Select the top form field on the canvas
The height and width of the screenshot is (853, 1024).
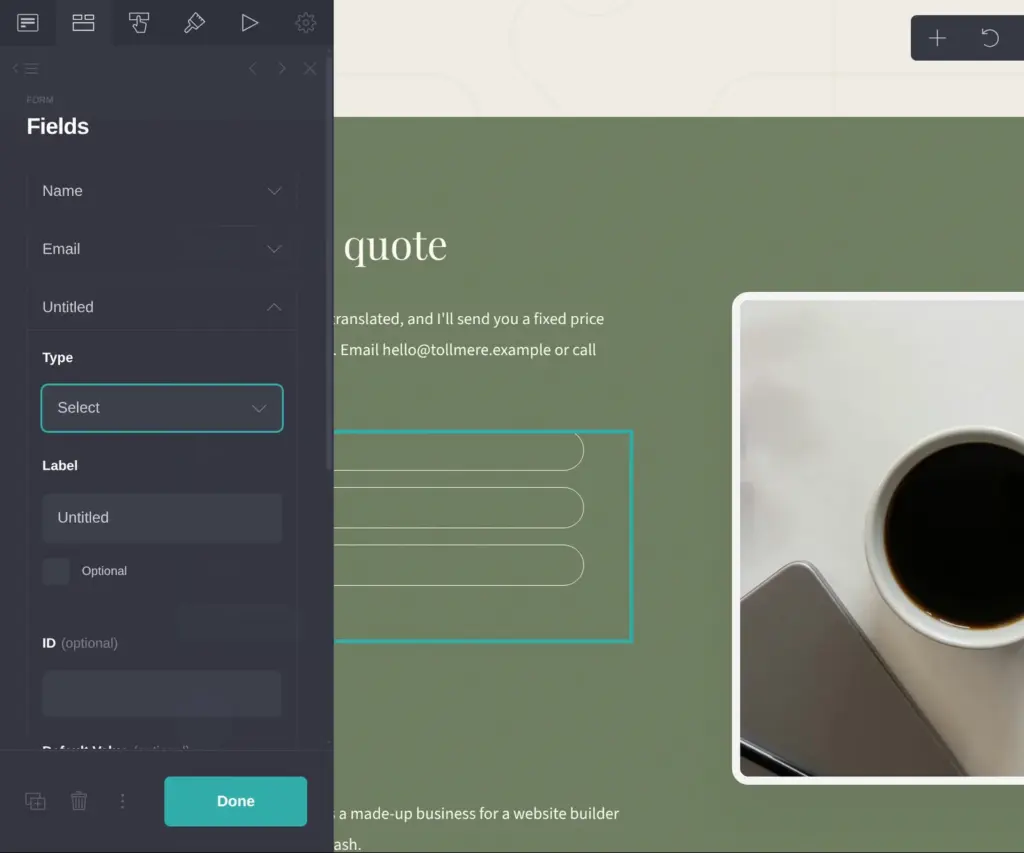click(x=458, y=451)
